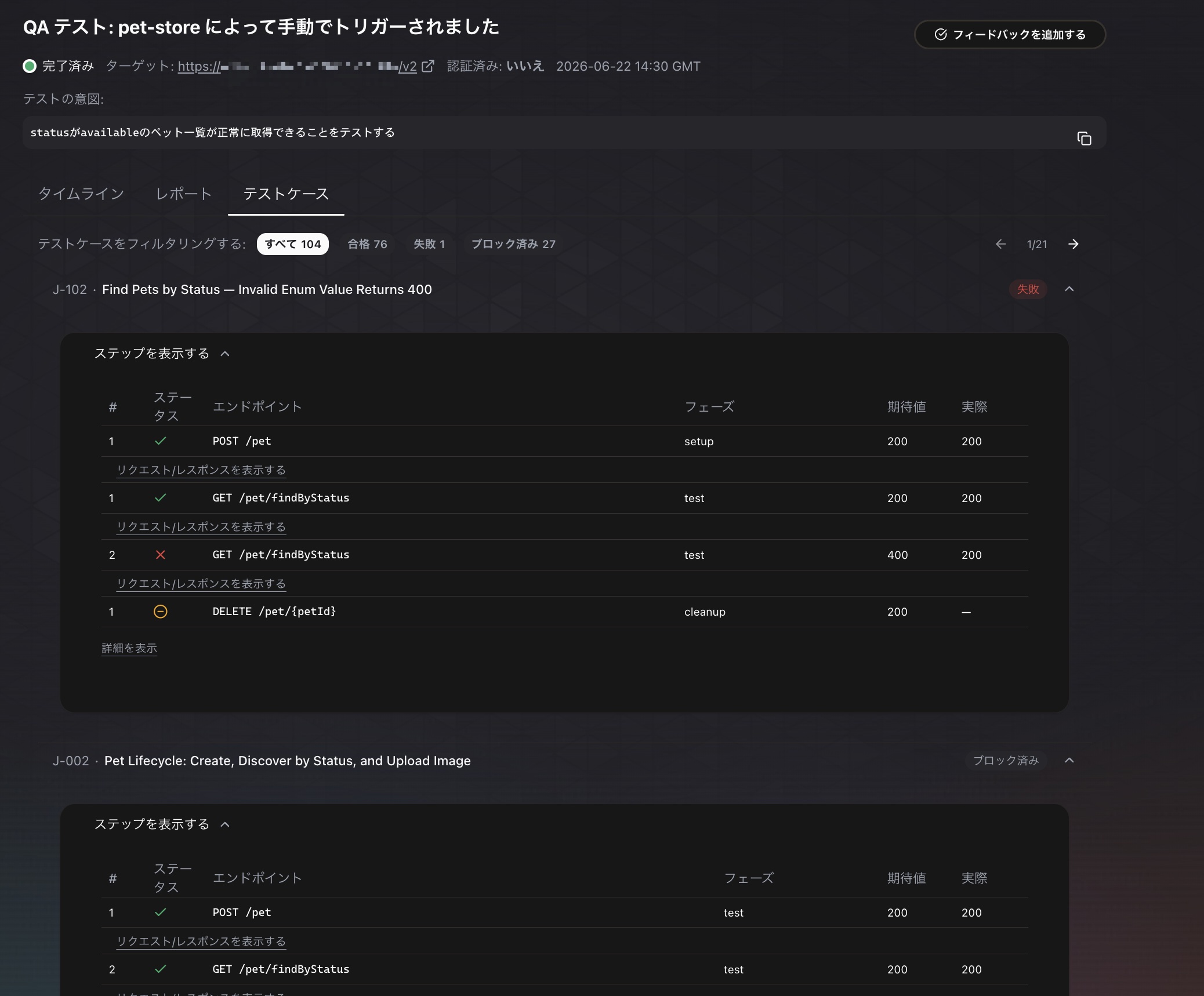Filter test cases by ブロック済み 27
Viewport: 1204px width, 996px height.
(x=513, y=244)
